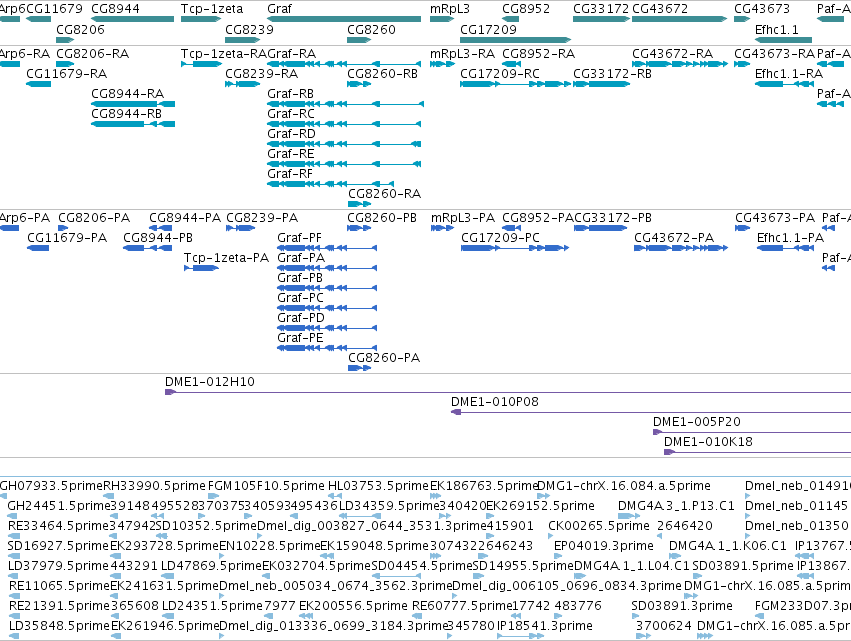Click the CG8952 gene label
This screenshot has height=641, width=851.
coord(525,9)
